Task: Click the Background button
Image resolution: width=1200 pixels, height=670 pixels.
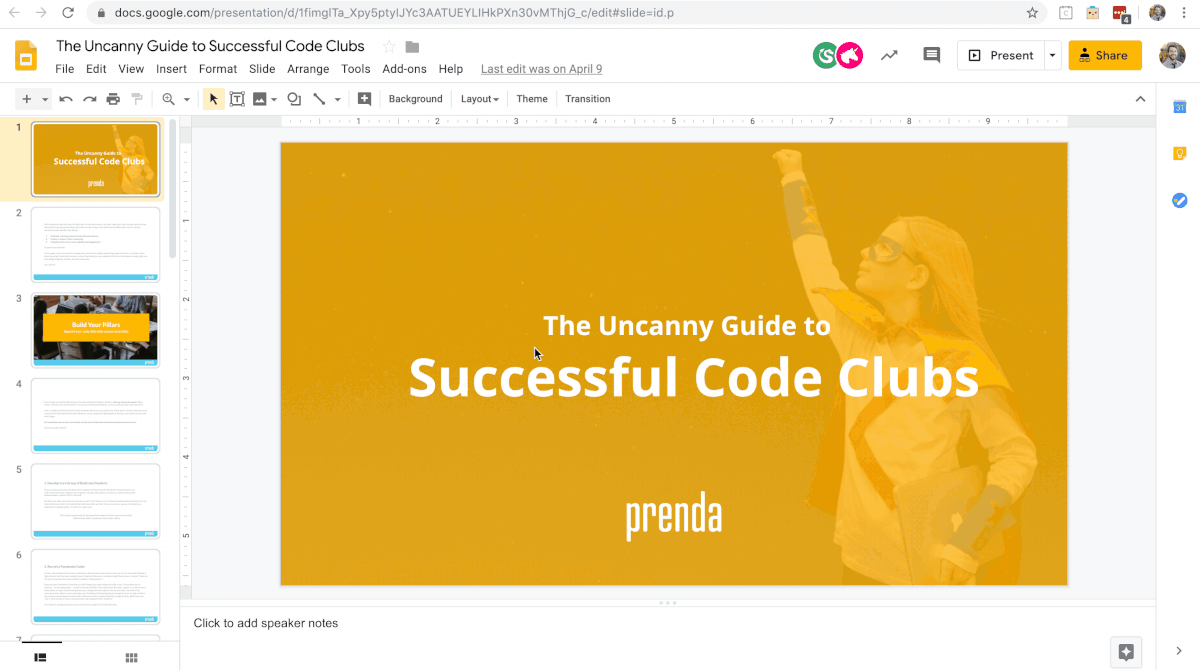Action: tap(415, 99)
